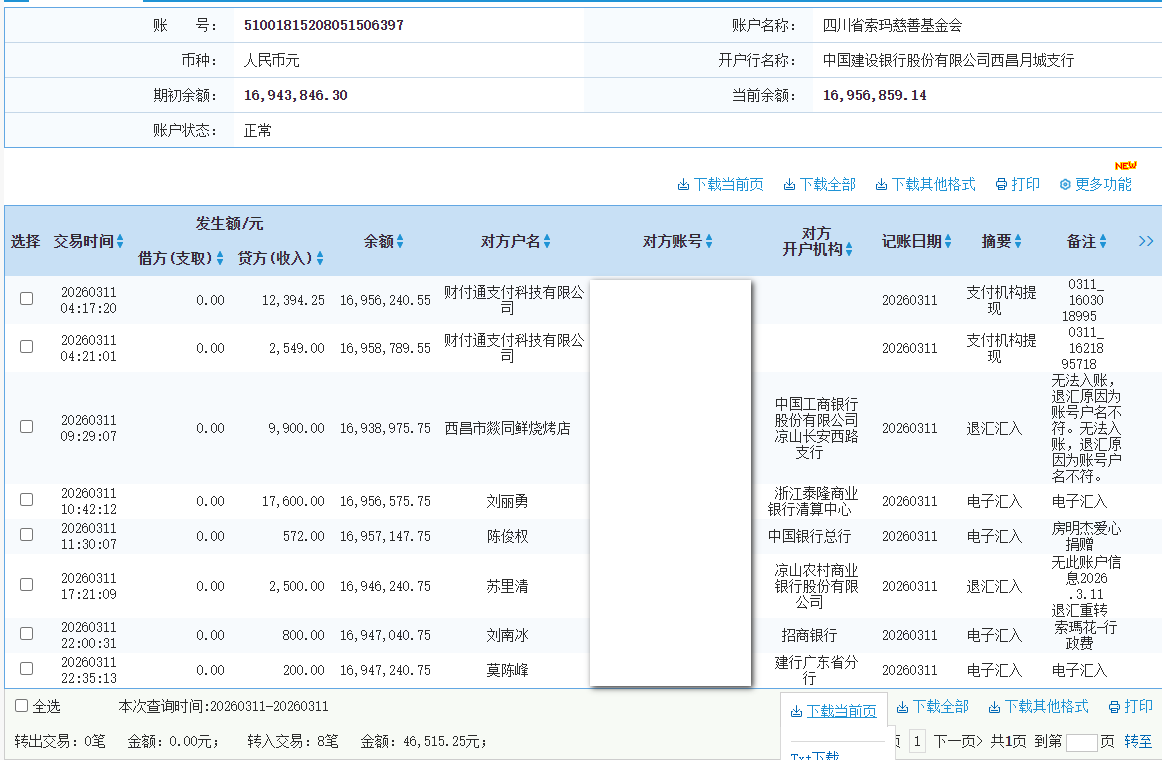Click the download icon beside 下载当前页
The height and width of the screenshot is (760, 1162).
[x=684, y=184]
